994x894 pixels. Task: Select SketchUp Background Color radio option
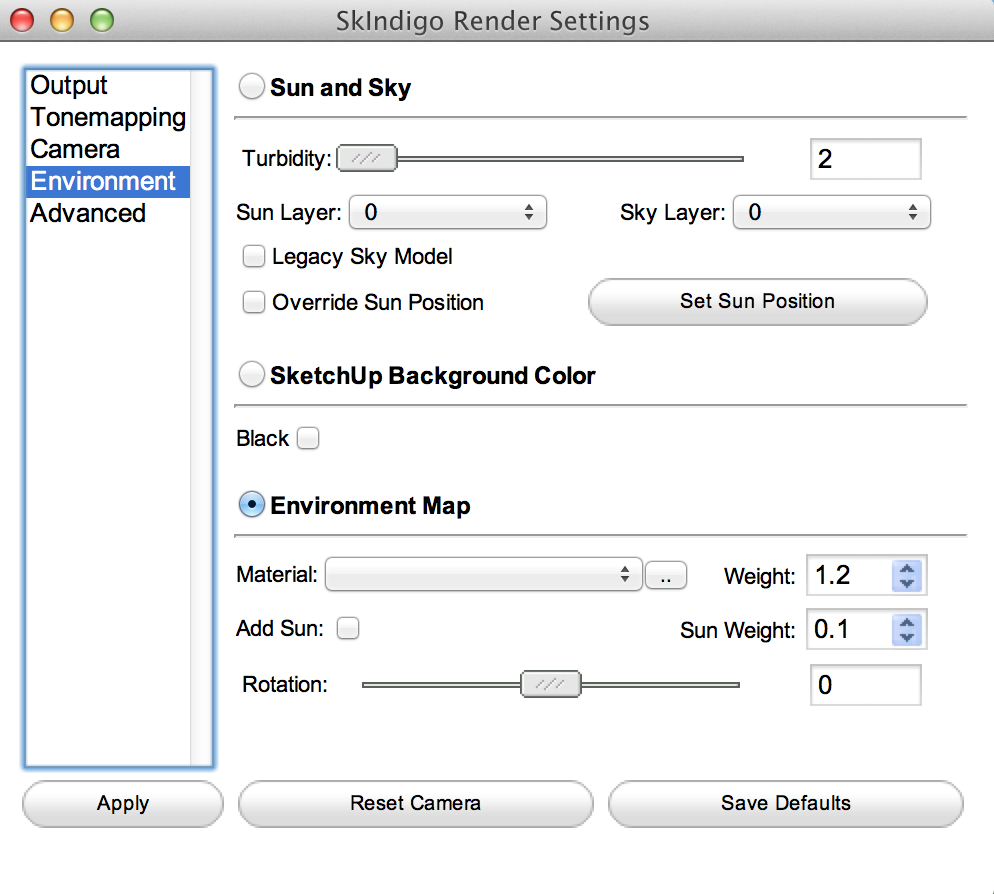click(x=252, y=376)
